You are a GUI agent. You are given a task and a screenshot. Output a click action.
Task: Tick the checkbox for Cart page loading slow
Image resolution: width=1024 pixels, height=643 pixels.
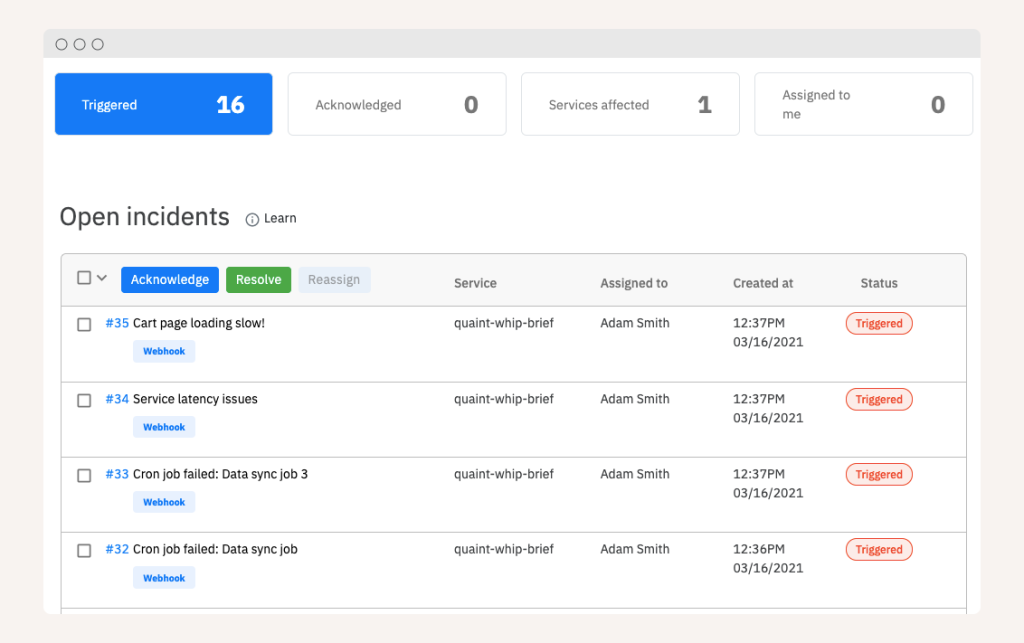point(85,324)
